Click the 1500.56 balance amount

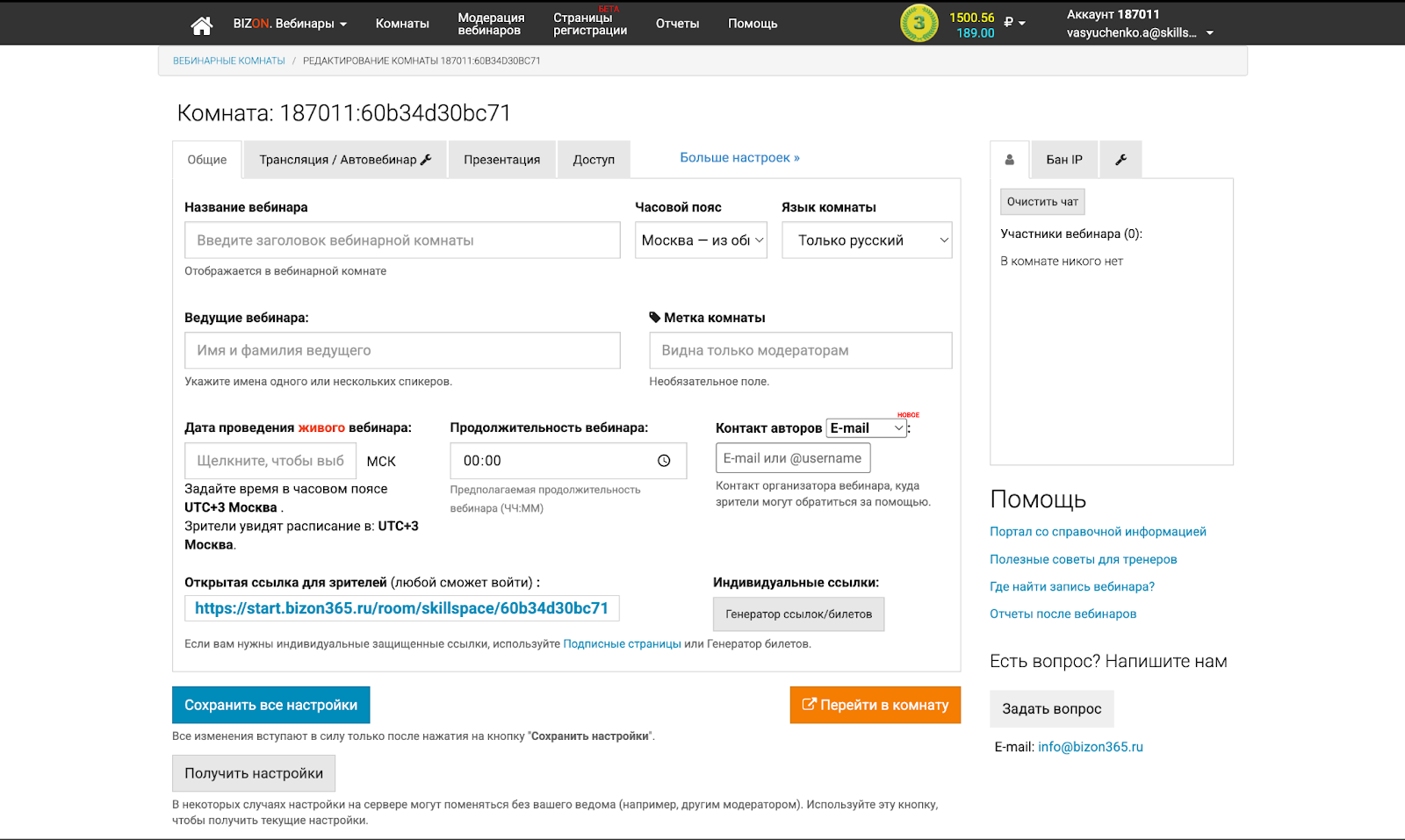tap(971, 18)
